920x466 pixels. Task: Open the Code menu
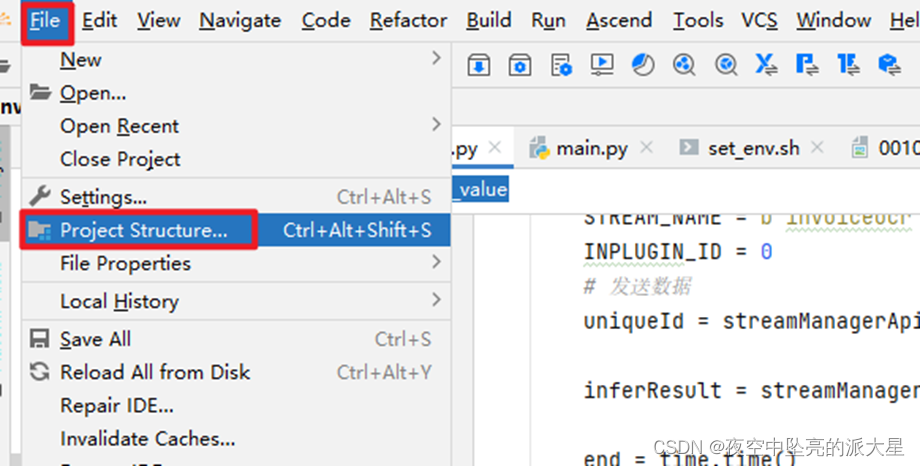[x=326, y=21]
